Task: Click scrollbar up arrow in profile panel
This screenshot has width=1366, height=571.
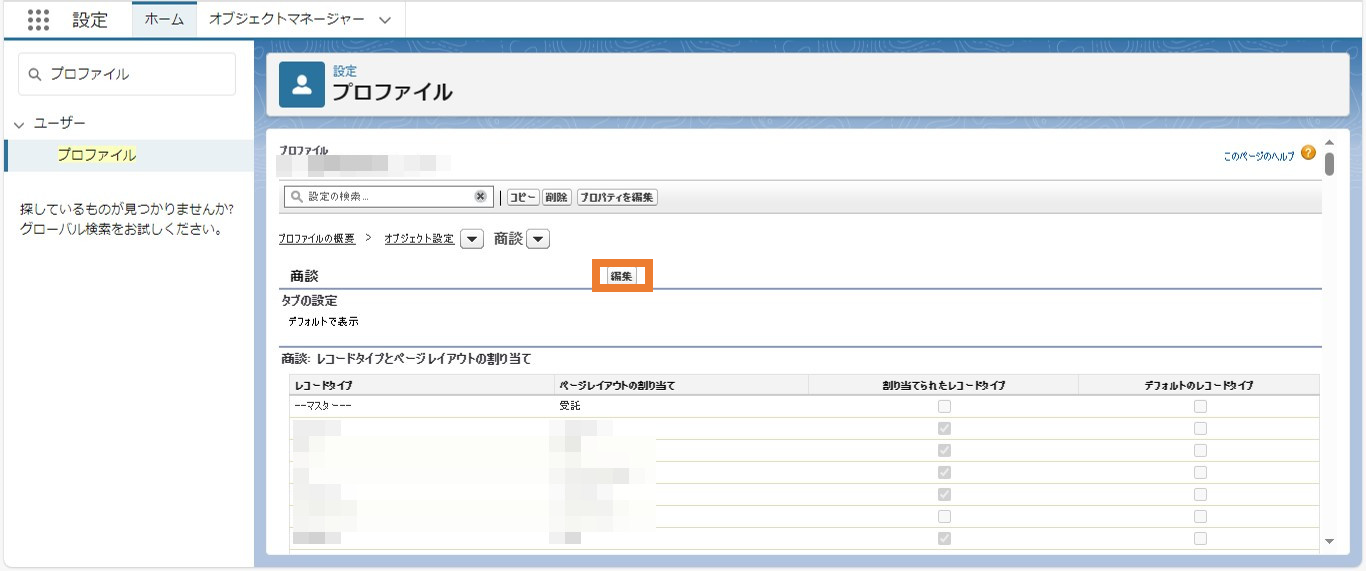Action: click(1329, 144)
